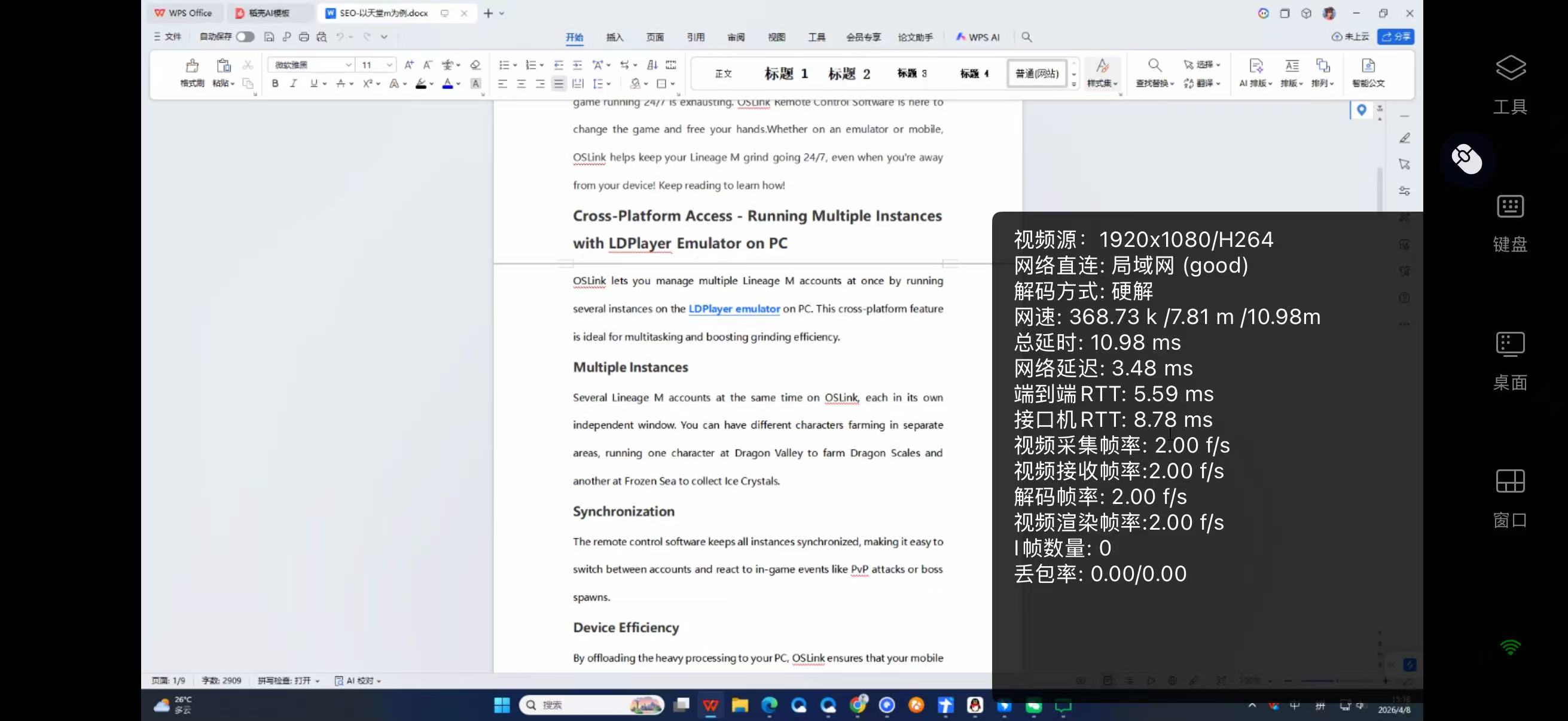Toggle highlight character shading button
1568x721 pixels.
coord(475,84)
